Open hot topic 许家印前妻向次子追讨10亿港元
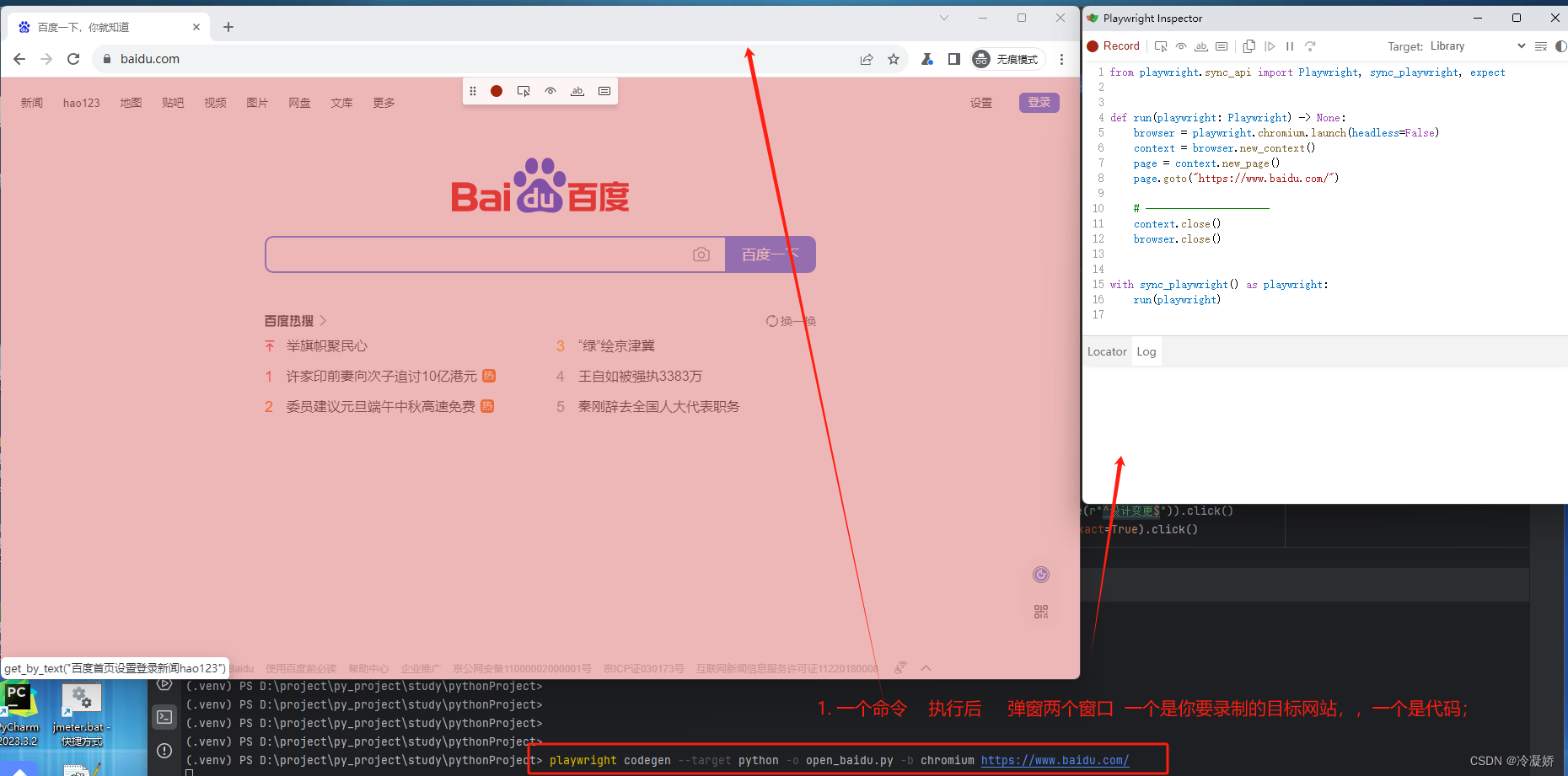This screenshot has width=1568, height=776. point(381,377)
